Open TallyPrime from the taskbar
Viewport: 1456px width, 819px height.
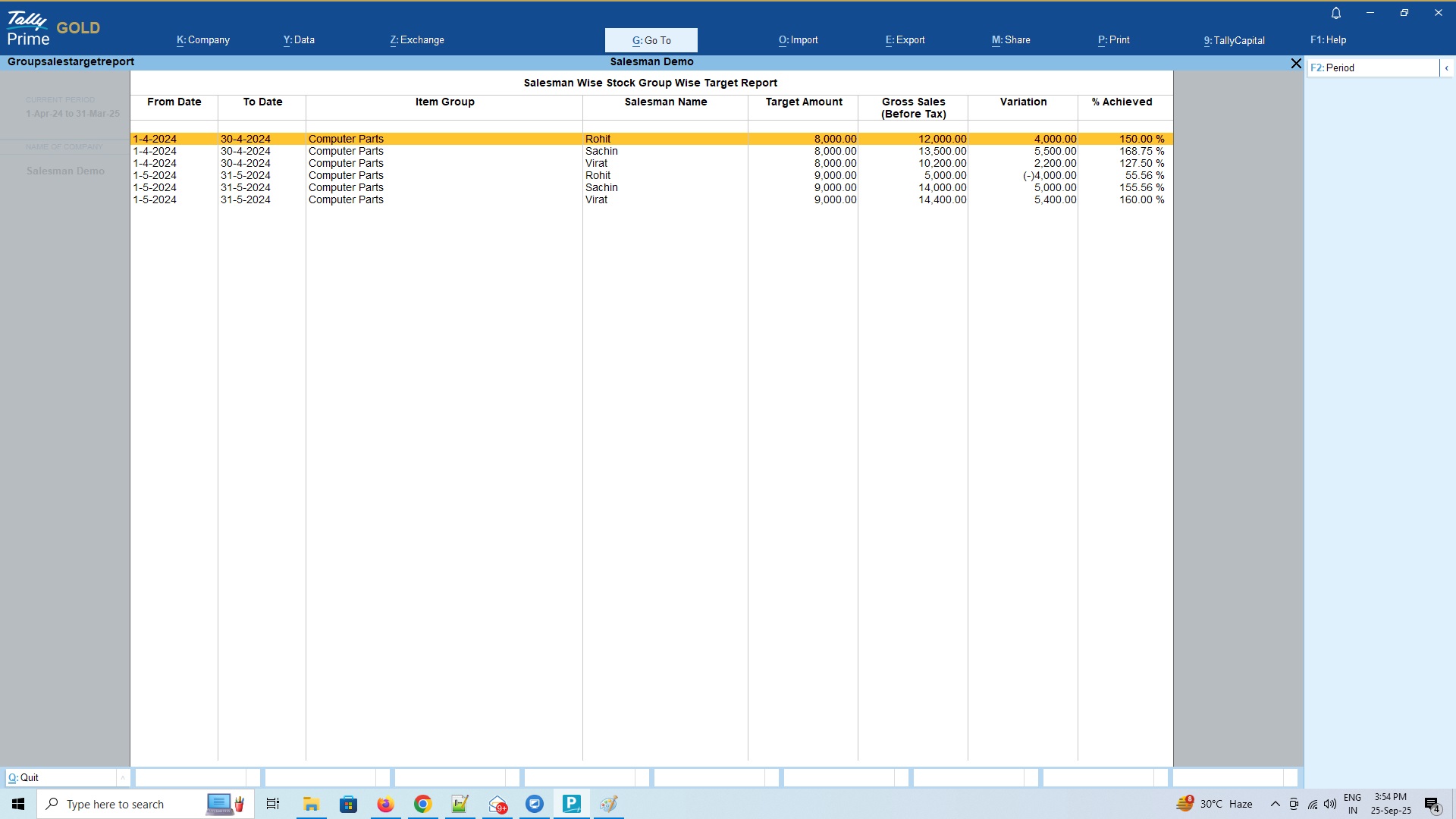pos(571,804)
